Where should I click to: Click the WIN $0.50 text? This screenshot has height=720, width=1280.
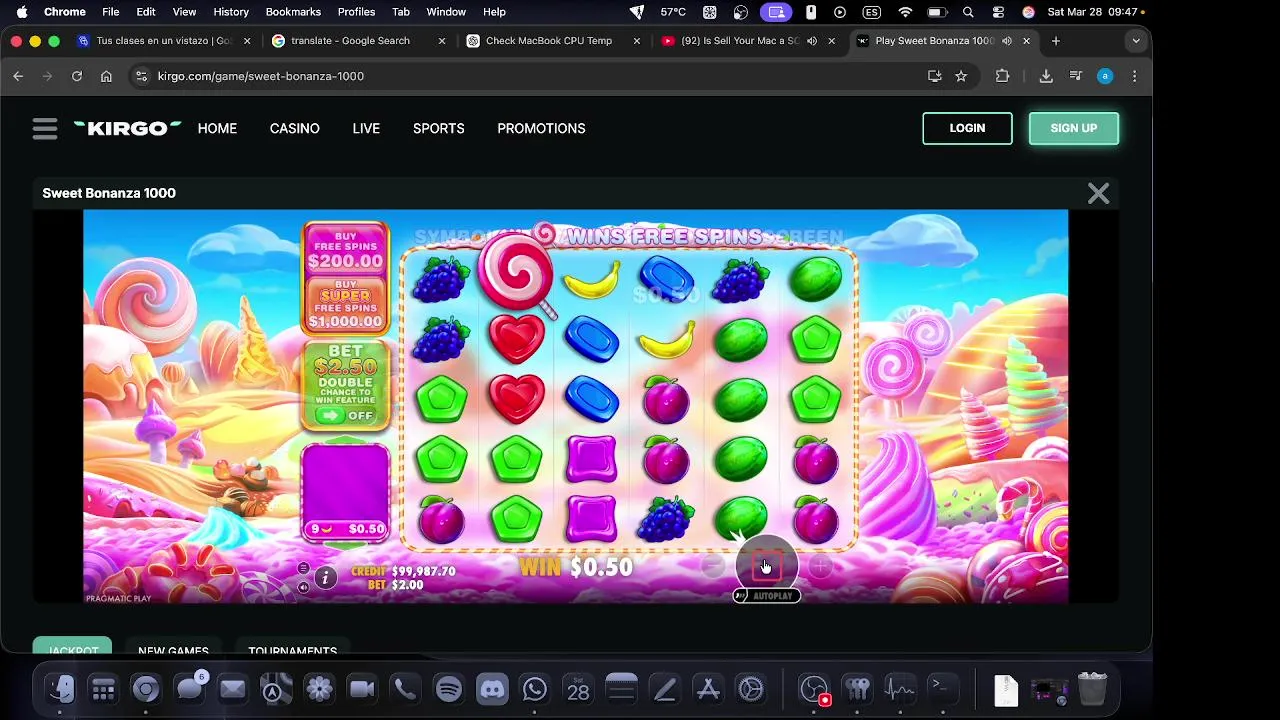[576, 567]
